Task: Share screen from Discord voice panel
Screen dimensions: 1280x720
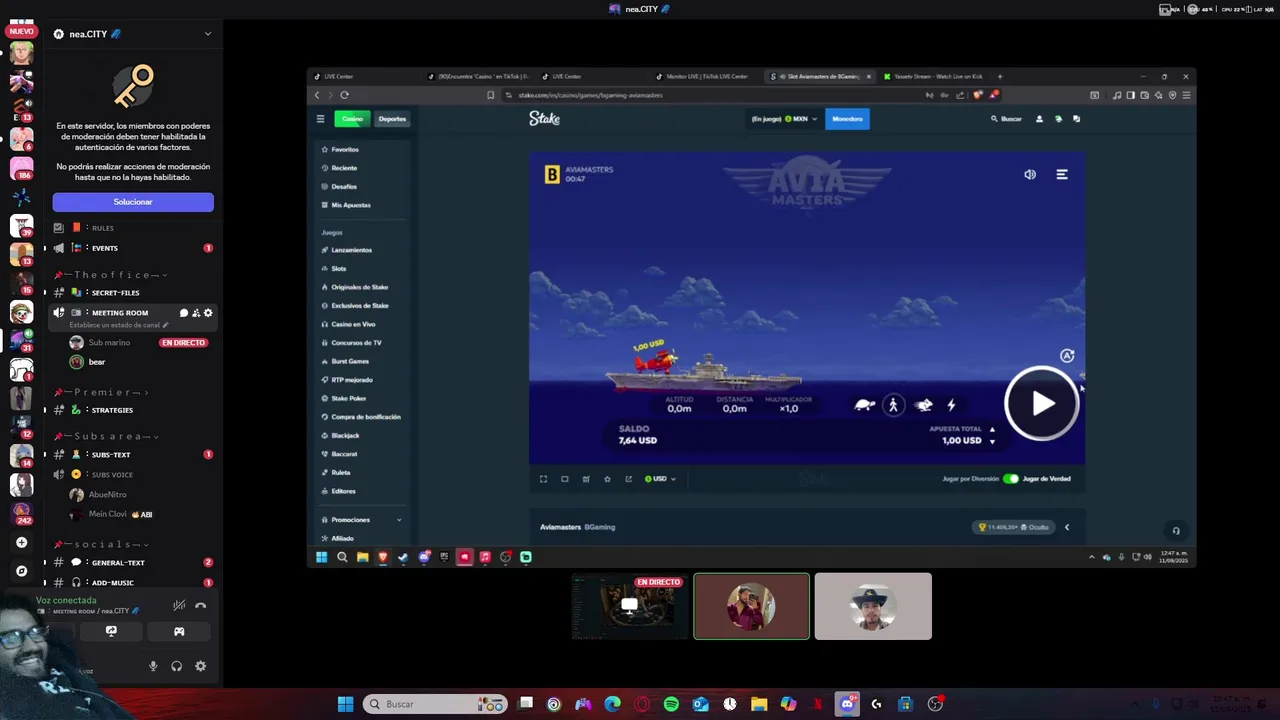Action: pyautogui.click(x=111, y=631)
